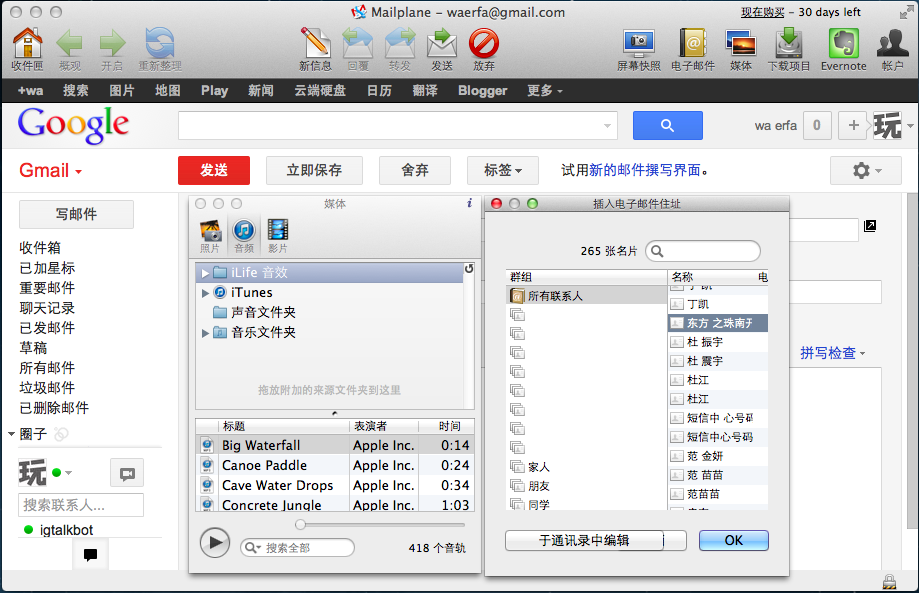
Task: Click OK in the insert address dialog
Action: point(734,540)
